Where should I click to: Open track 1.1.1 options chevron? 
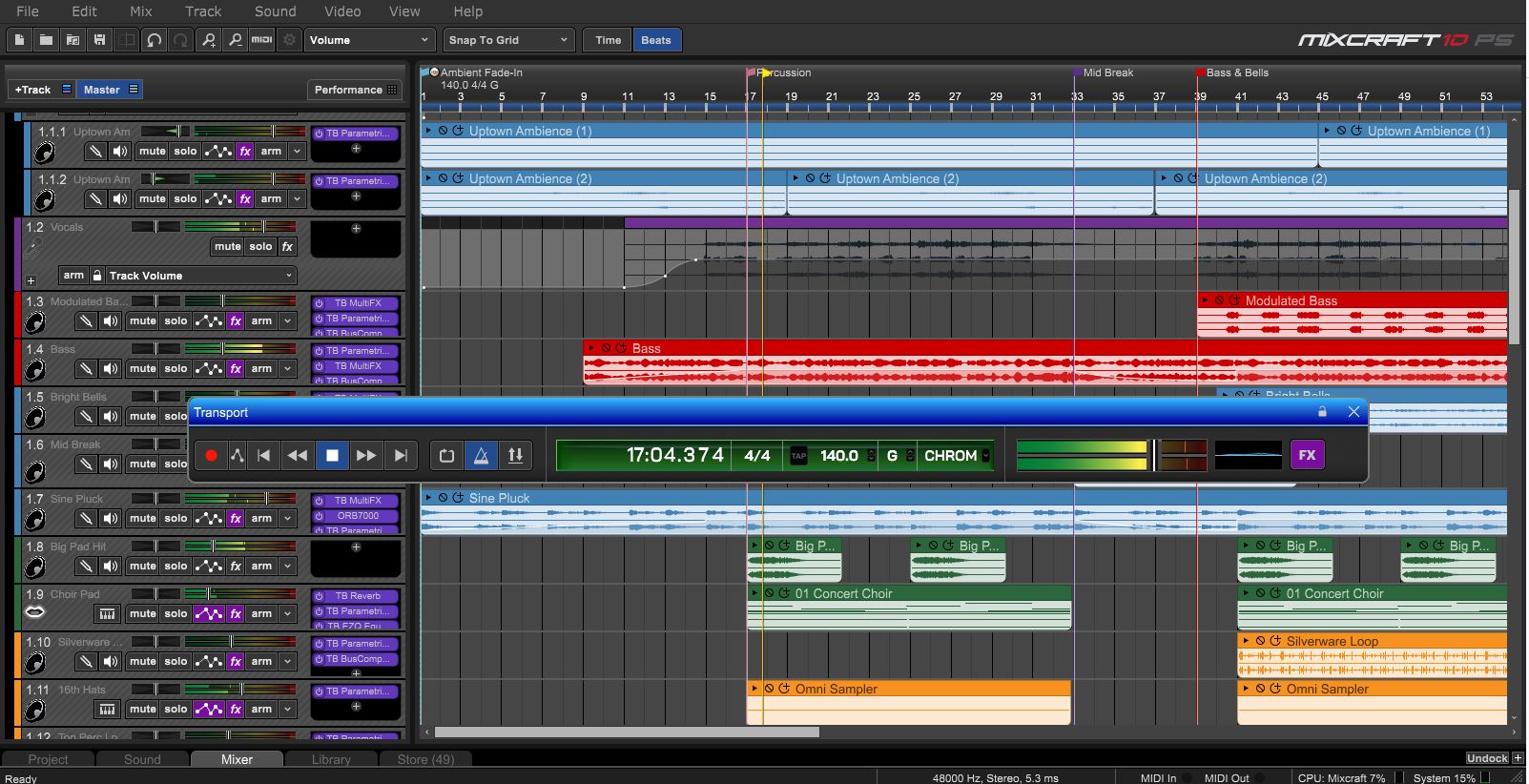(297, 151)
